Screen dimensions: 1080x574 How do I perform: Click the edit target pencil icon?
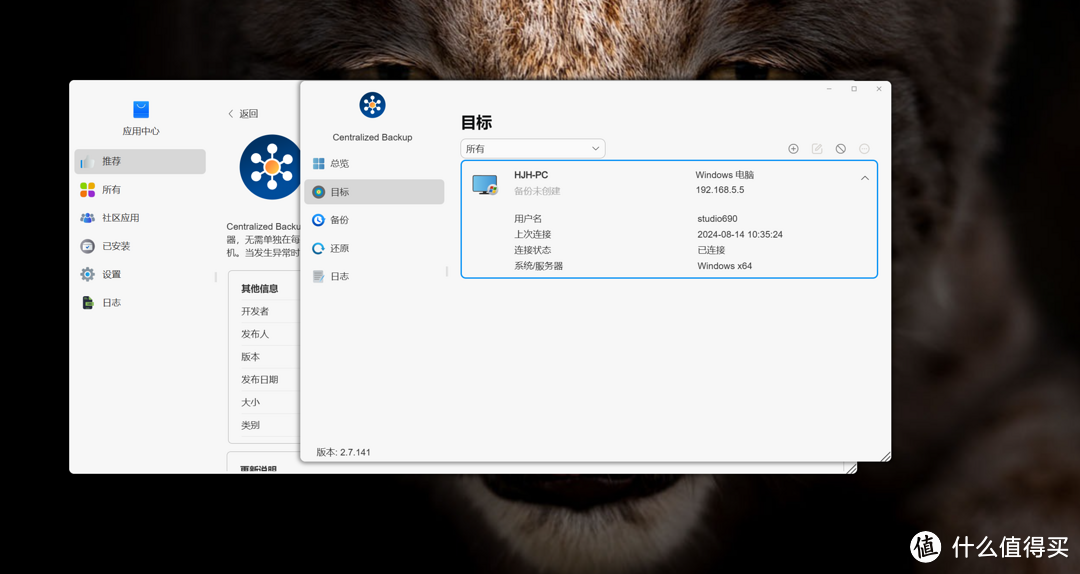817,149
